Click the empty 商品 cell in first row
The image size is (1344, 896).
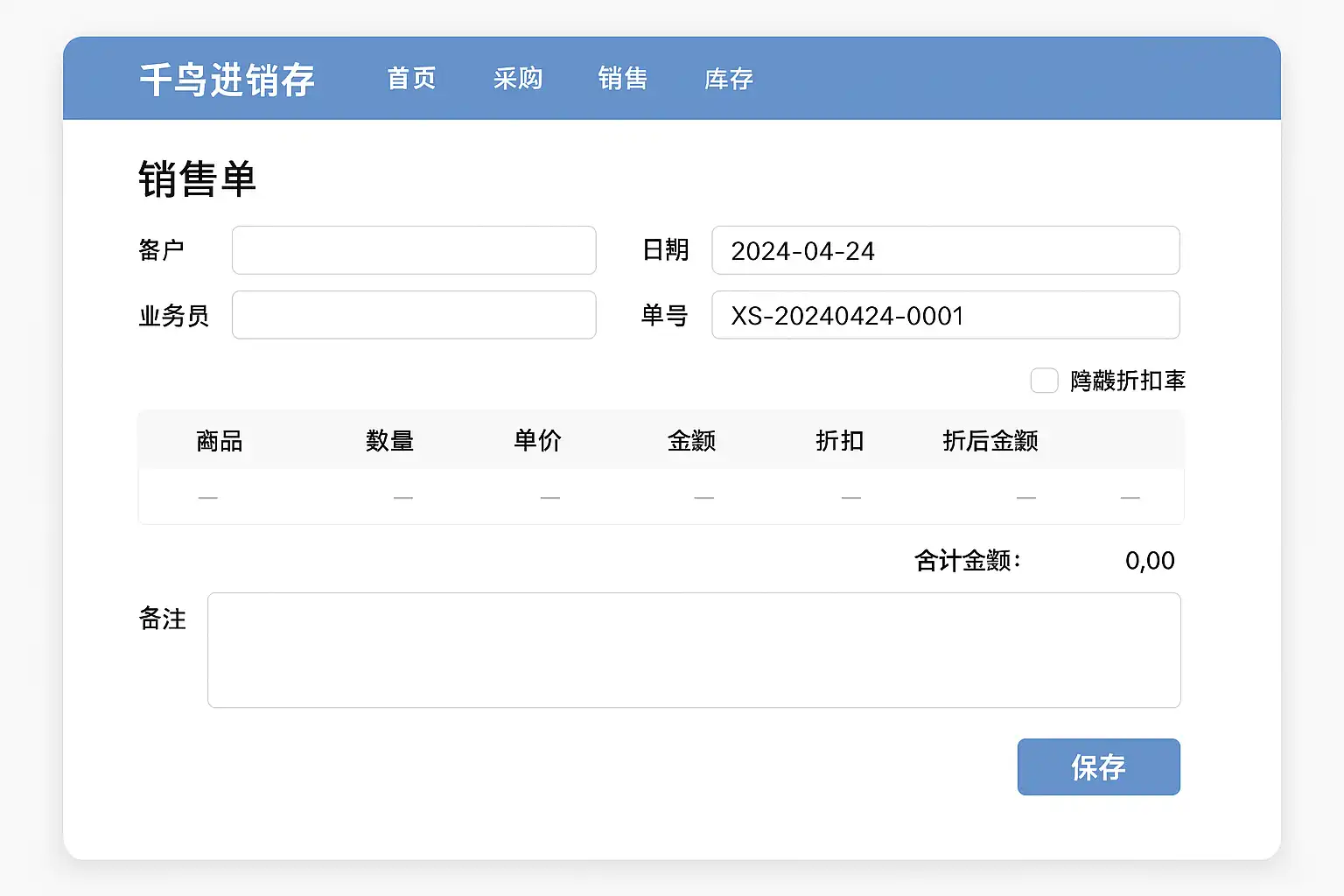pos(208,497)
